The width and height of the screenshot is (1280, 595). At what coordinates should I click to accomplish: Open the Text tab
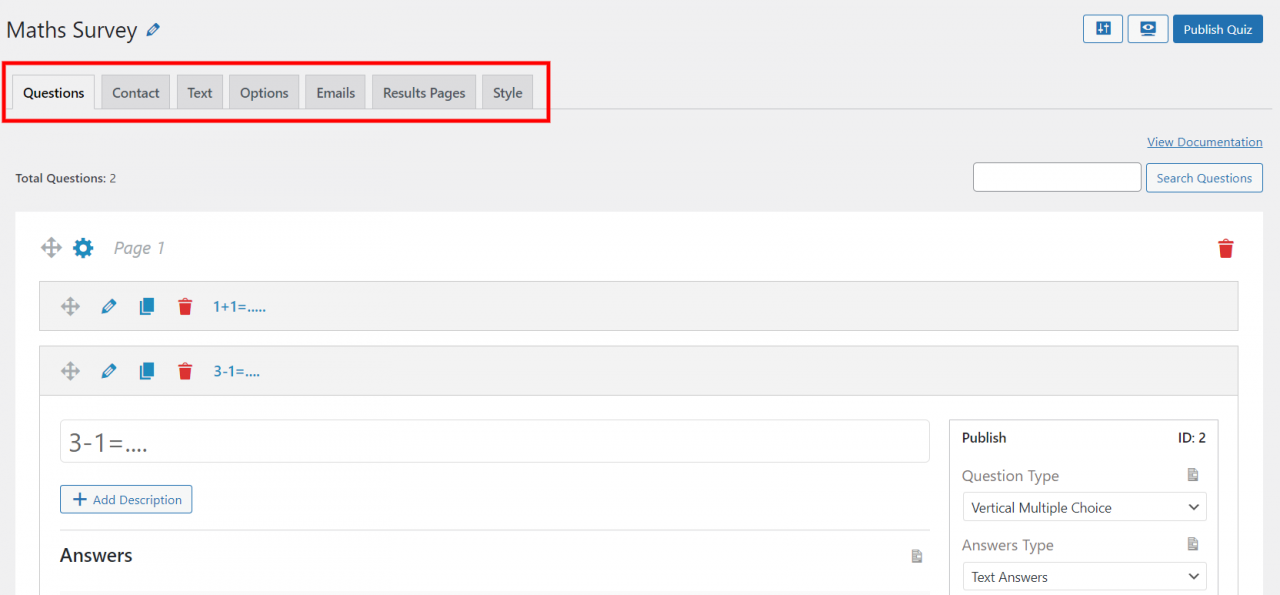200,92
